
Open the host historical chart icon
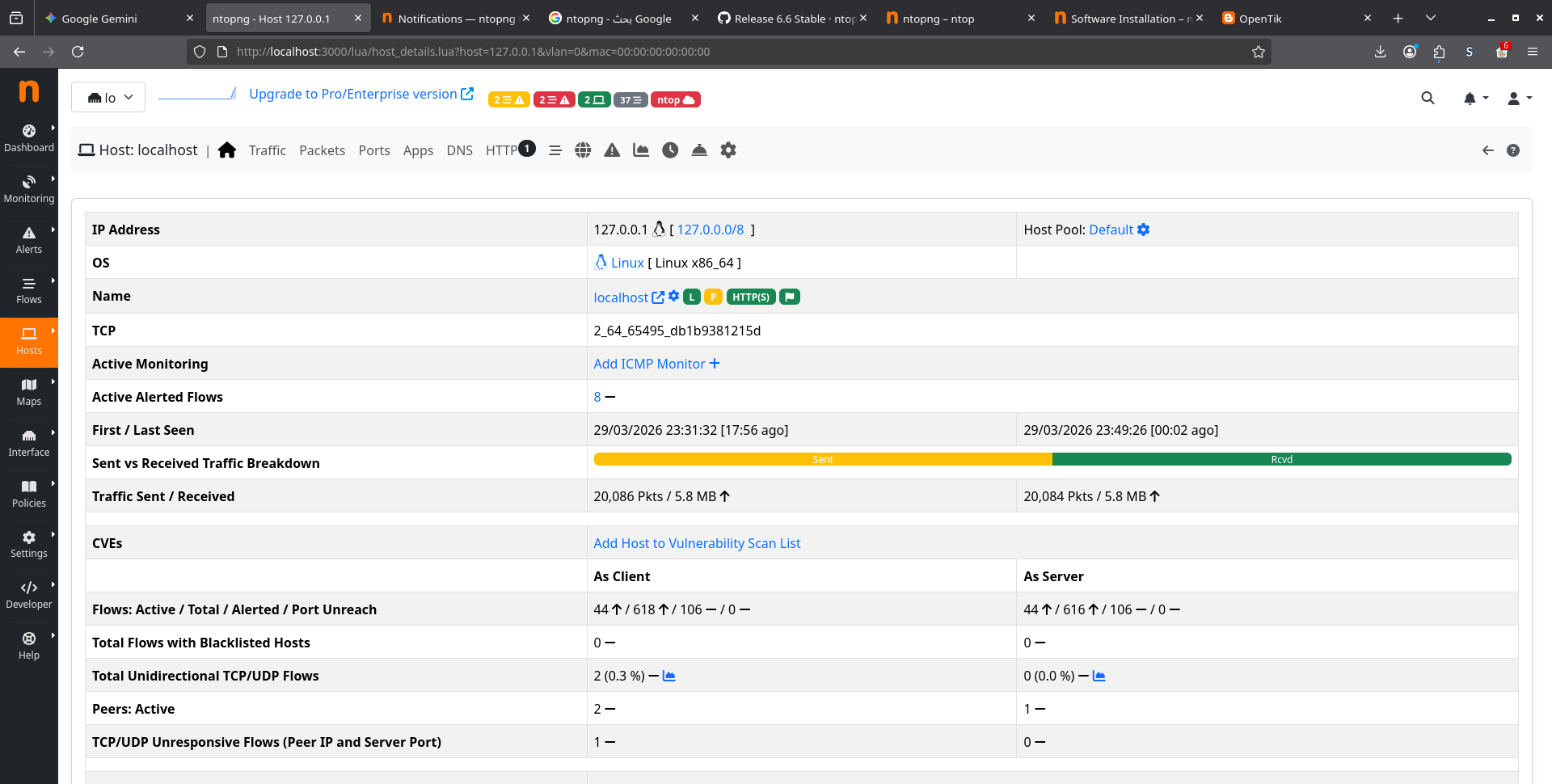pos(641,150)
